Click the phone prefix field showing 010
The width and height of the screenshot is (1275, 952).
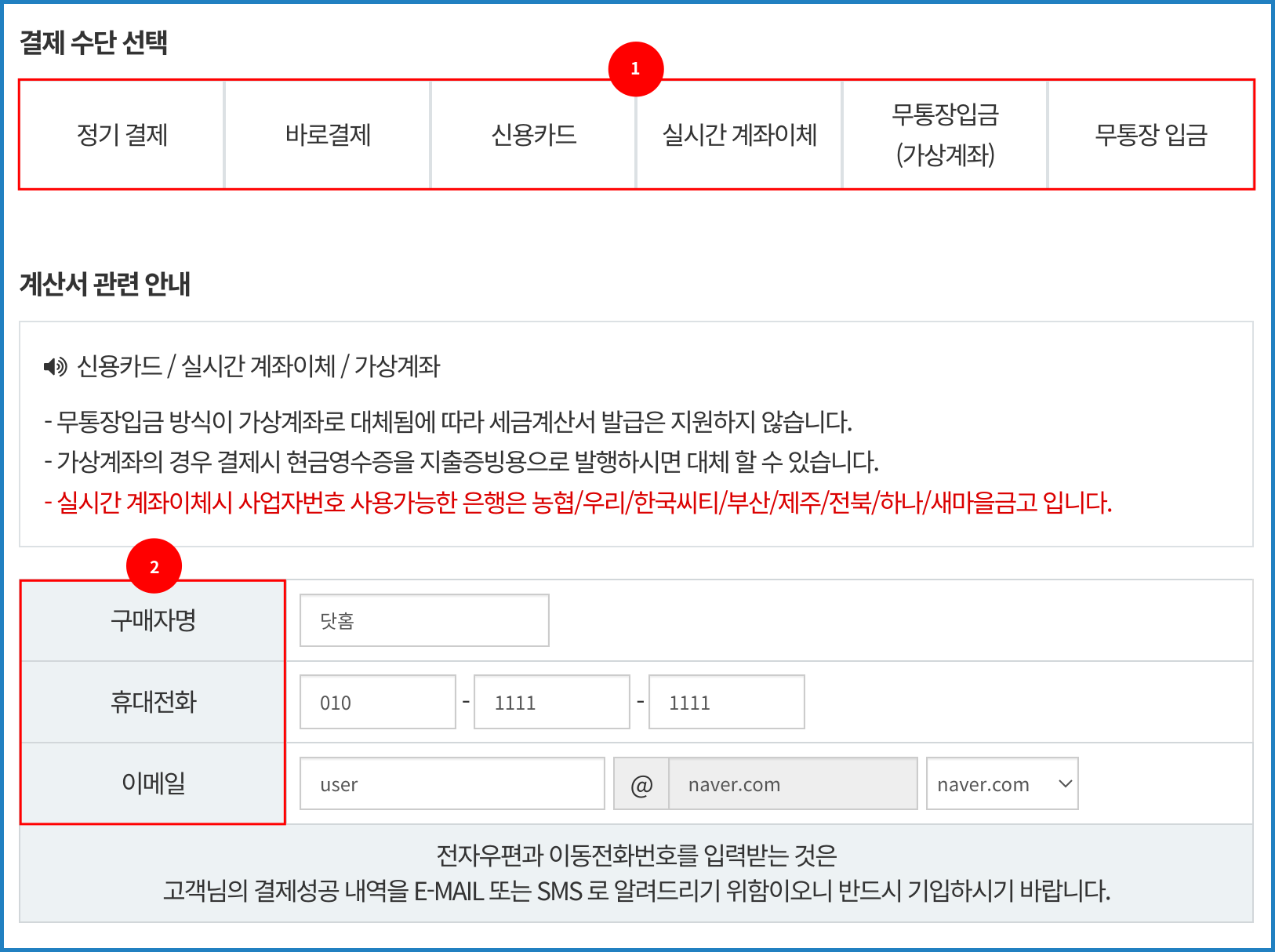[x=377, y=702]
